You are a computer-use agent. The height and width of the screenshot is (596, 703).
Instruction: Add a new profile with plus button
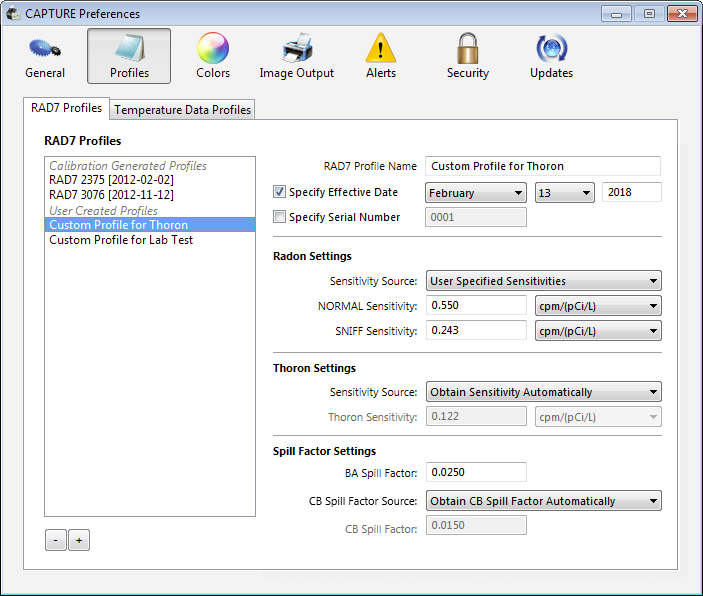click(79, 540)
